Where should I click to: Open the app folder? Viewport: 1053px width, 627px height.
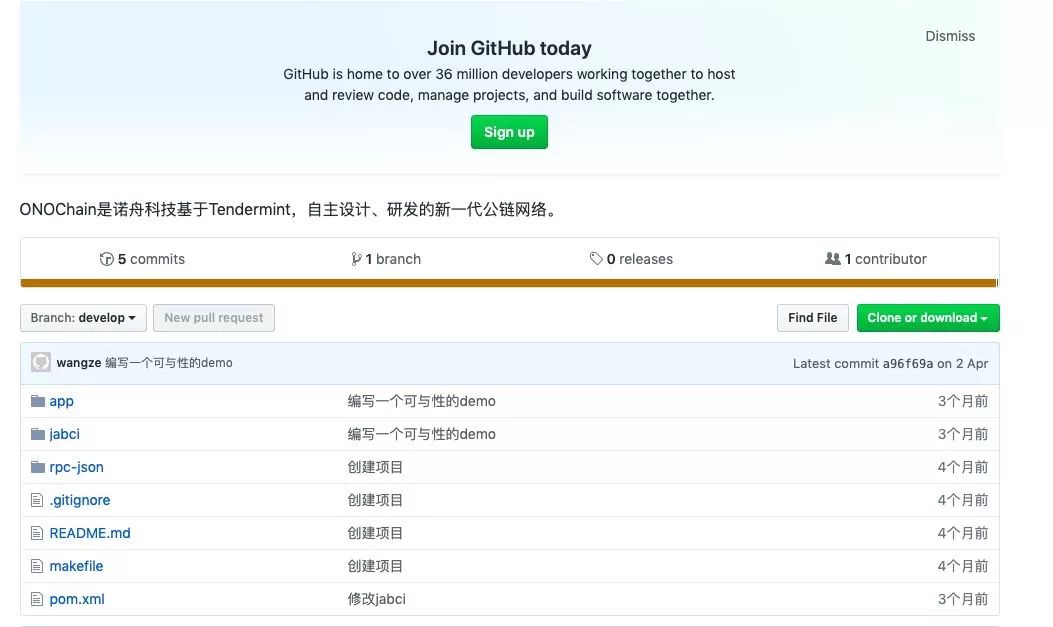61,401
